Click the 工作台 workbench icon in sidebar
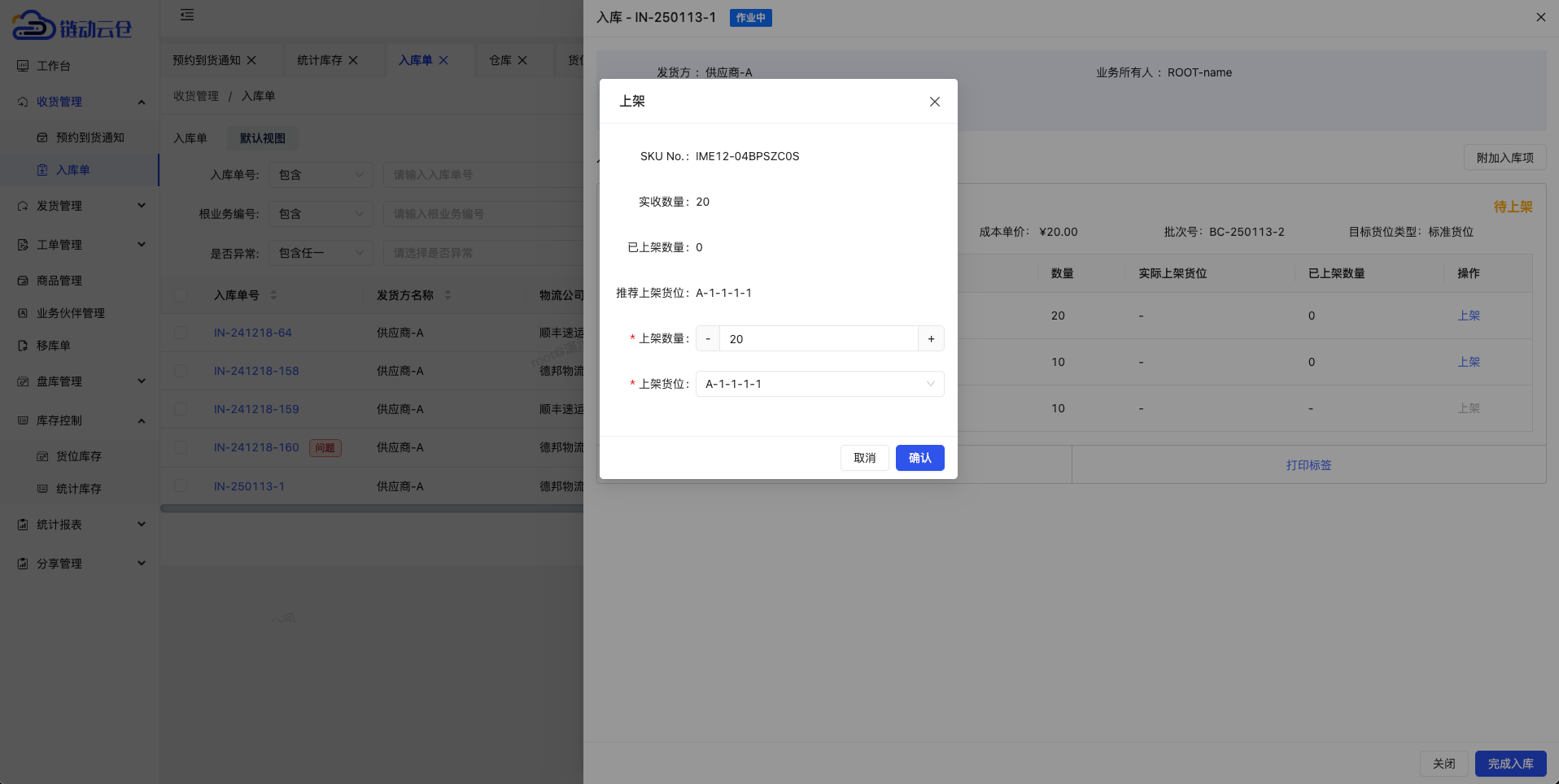 point(23,66)
